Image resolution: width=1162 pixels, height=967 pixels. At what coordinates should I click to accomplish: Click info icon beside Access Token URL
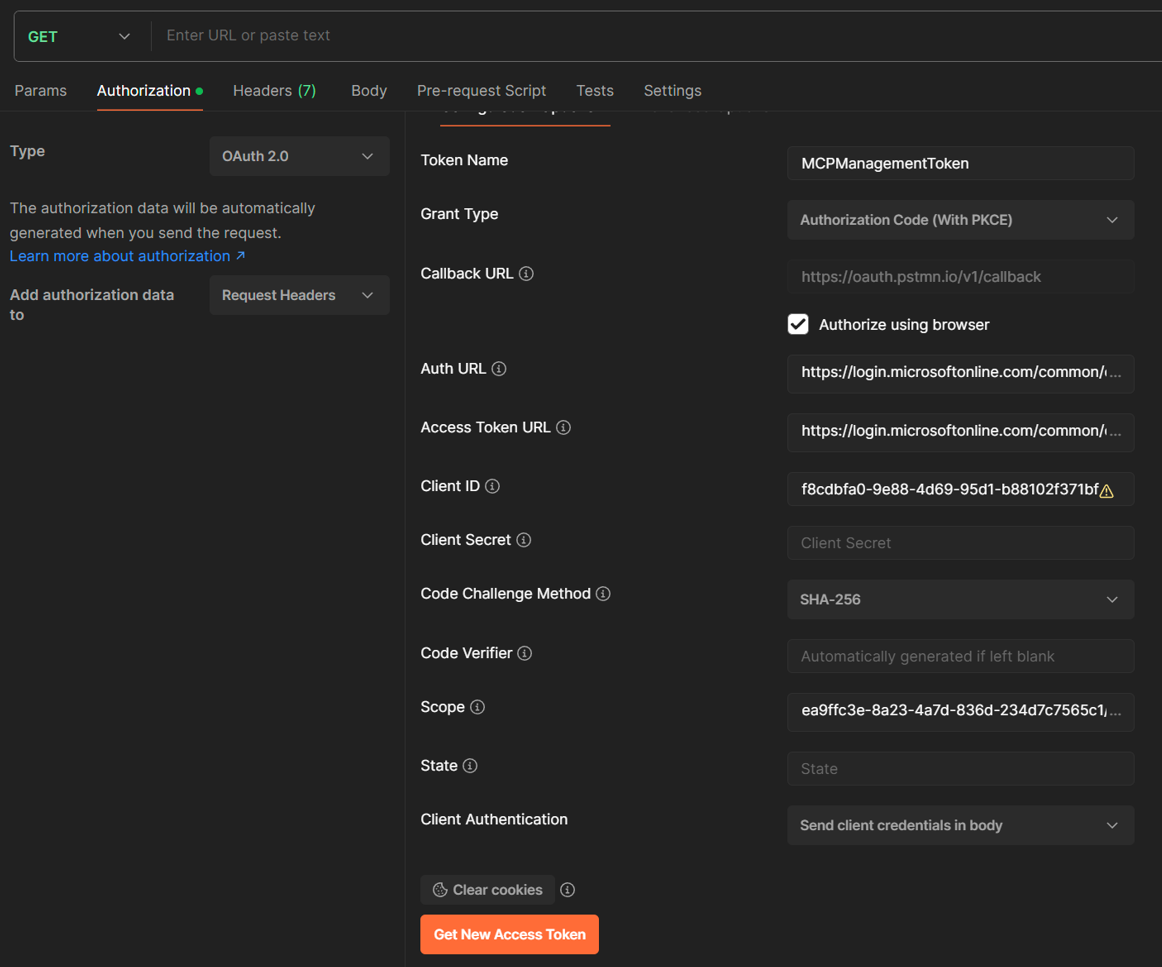click(564, 428)
